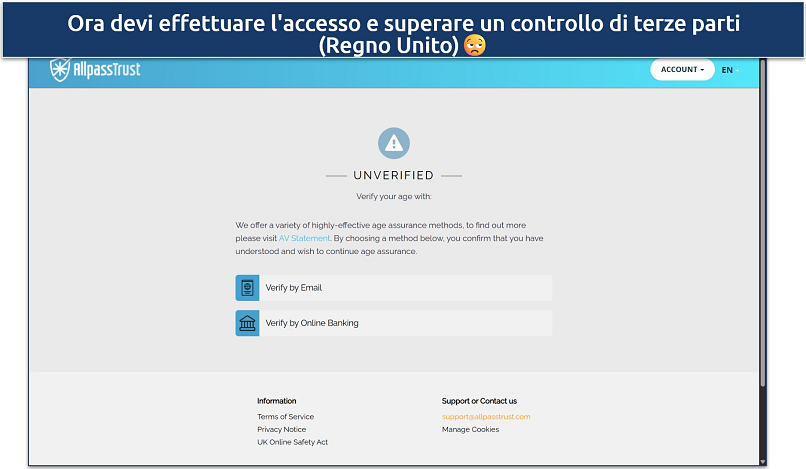Click the Support or Contact us heading
Viewport: 806px width, 469px height.
point(479,401)
